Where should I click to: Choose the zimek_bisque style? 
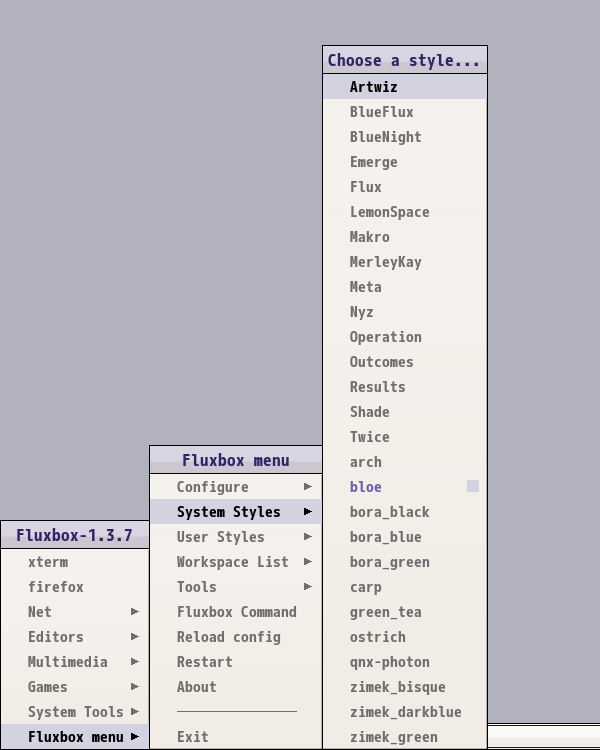point(405,686)
